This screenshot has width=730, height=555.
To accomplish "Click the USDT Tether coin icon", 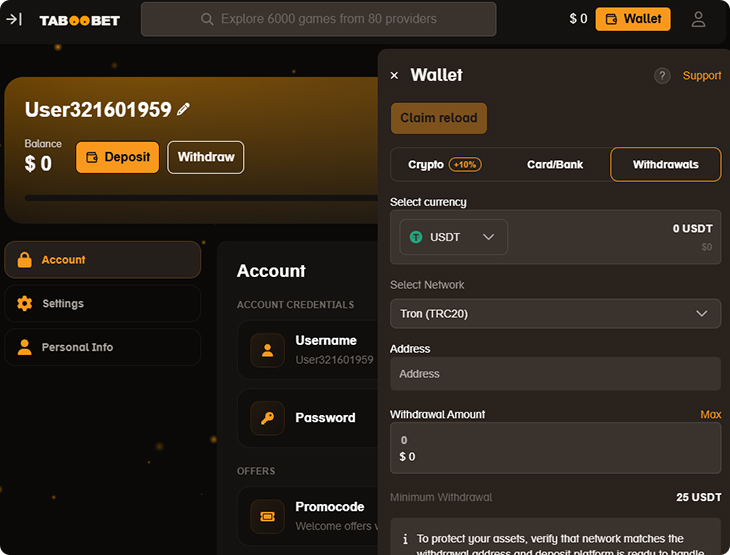I will 416,237.
